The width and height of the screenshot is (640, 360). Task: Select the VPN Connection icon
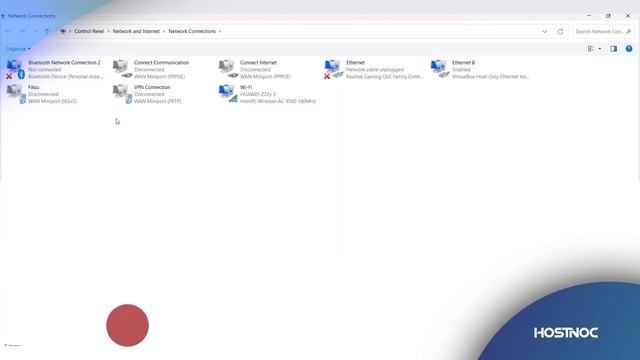tap(122, 94)
